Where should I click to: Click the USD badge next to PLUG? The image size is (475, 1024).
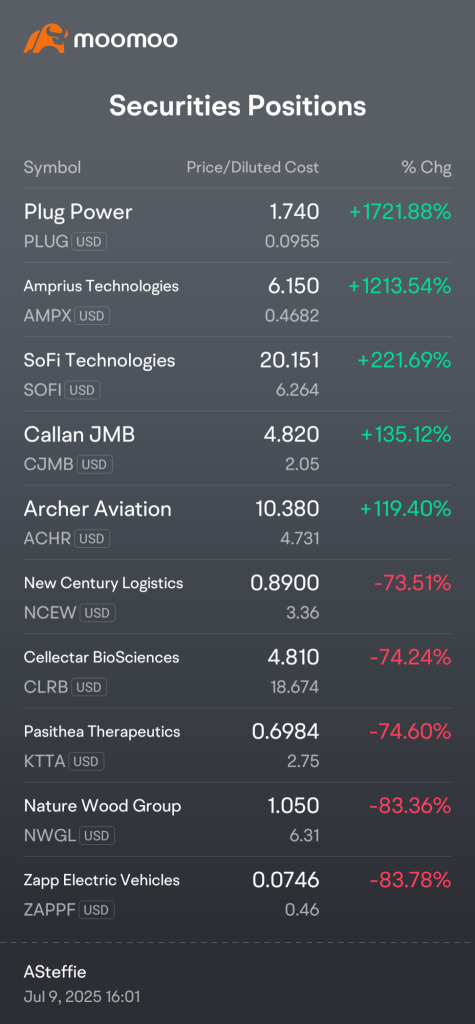89,242
